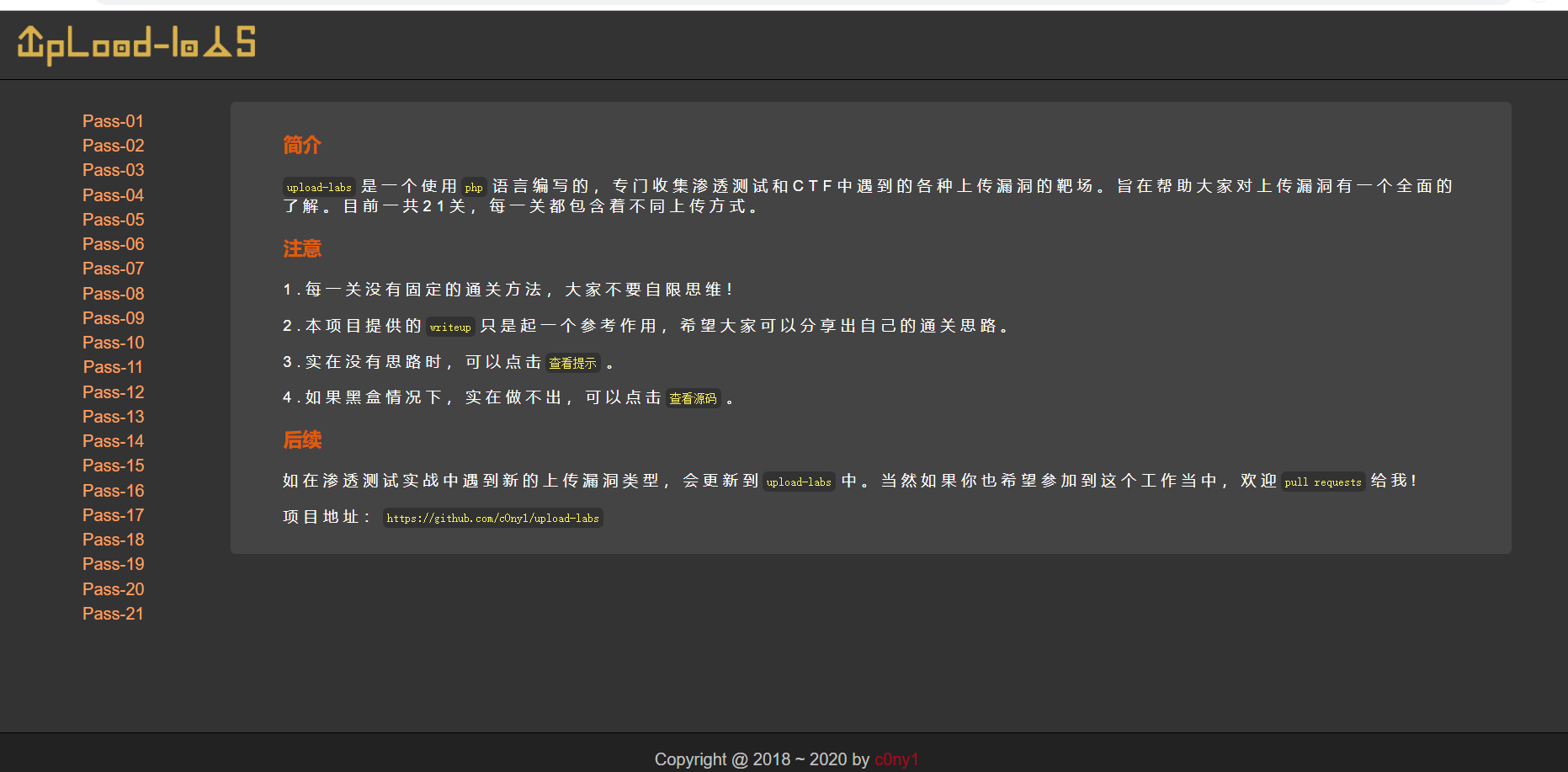Go to Pass-21, the last level

tap(113, 614)
